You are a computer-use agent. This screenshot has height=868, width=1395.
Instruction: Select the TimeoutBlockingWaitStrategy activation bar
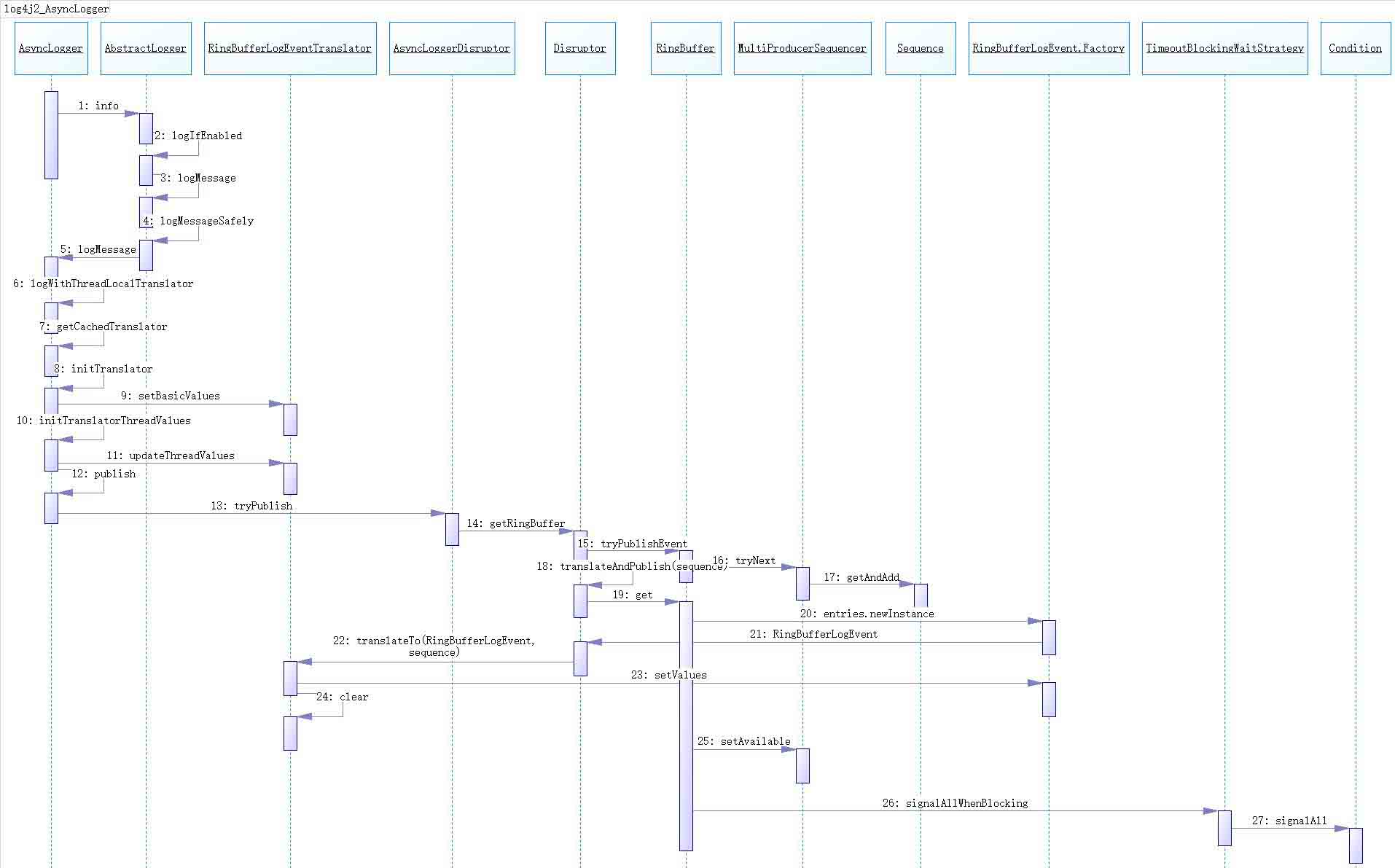[x=1225, y=828]
